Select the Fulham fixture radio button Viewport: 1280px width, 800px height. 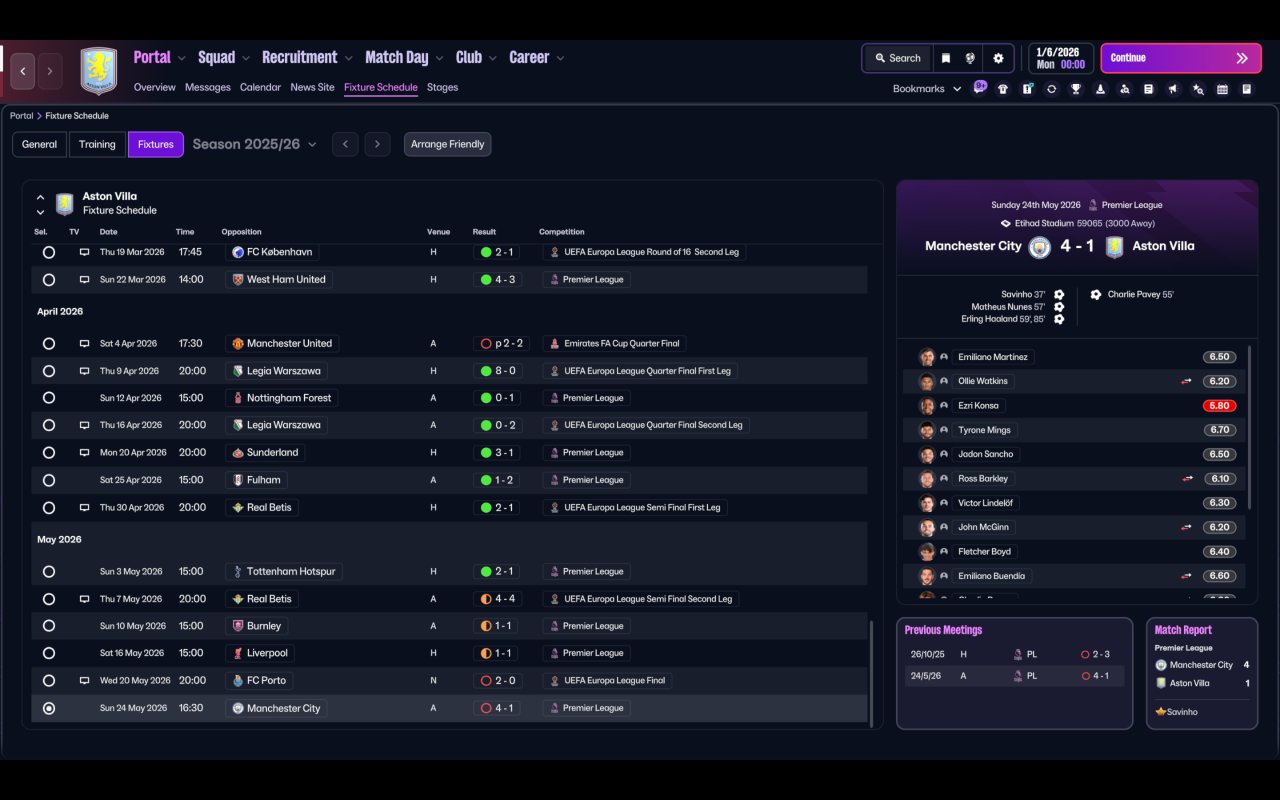pos(49,480)
